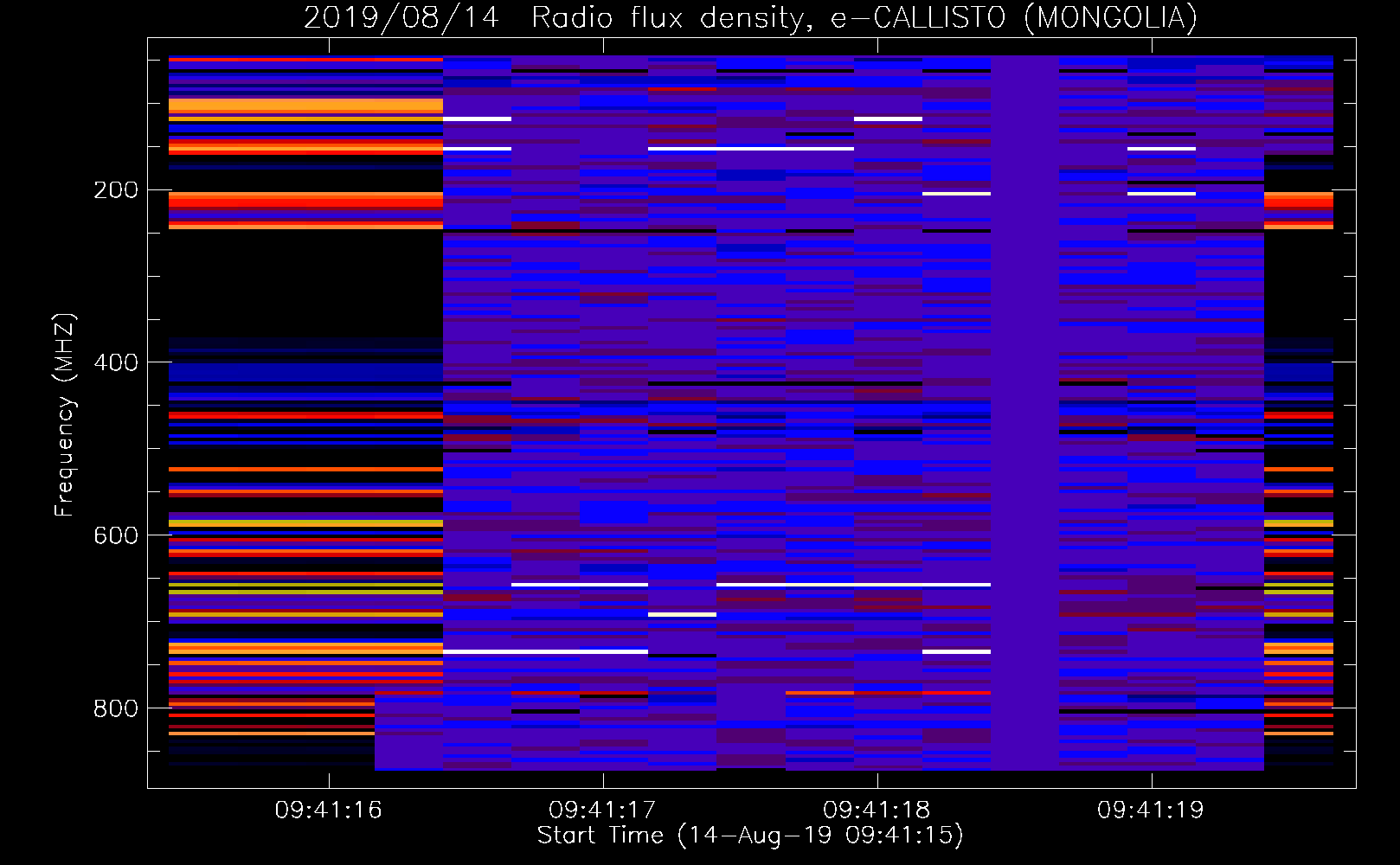Click the 'Start Time (14-Aug-19 09:41:15)' label

750,836
